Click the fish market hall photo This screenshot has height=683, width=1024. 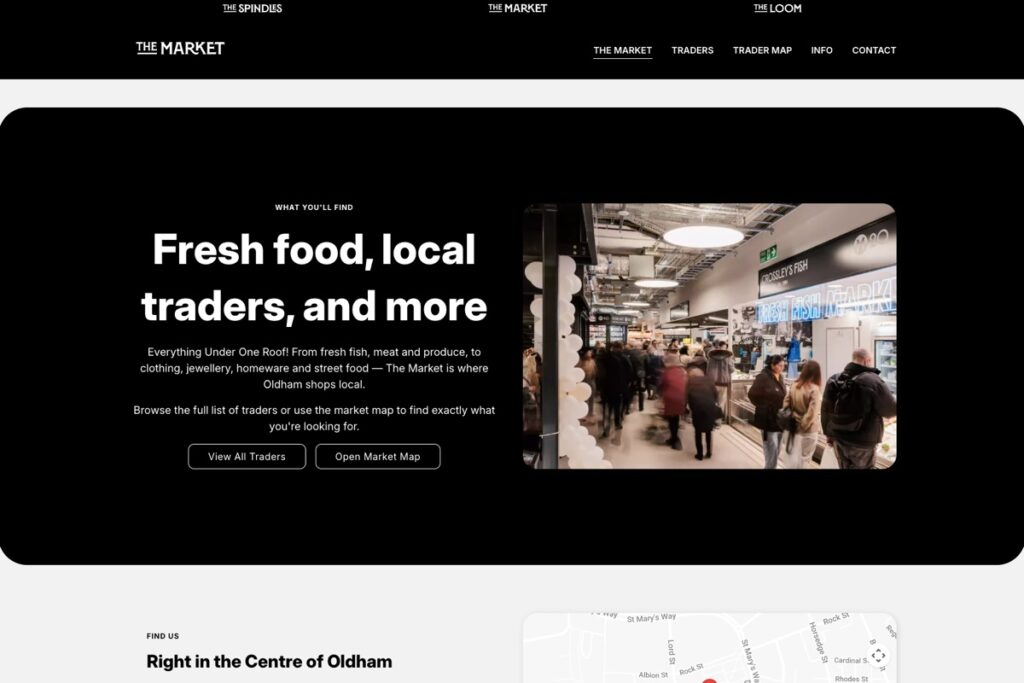pyautogui.click(x=709, y=336)
